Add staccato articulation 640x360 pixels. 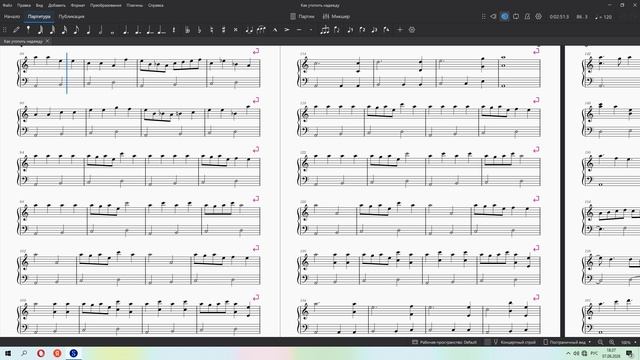click(x=310, y=29)
